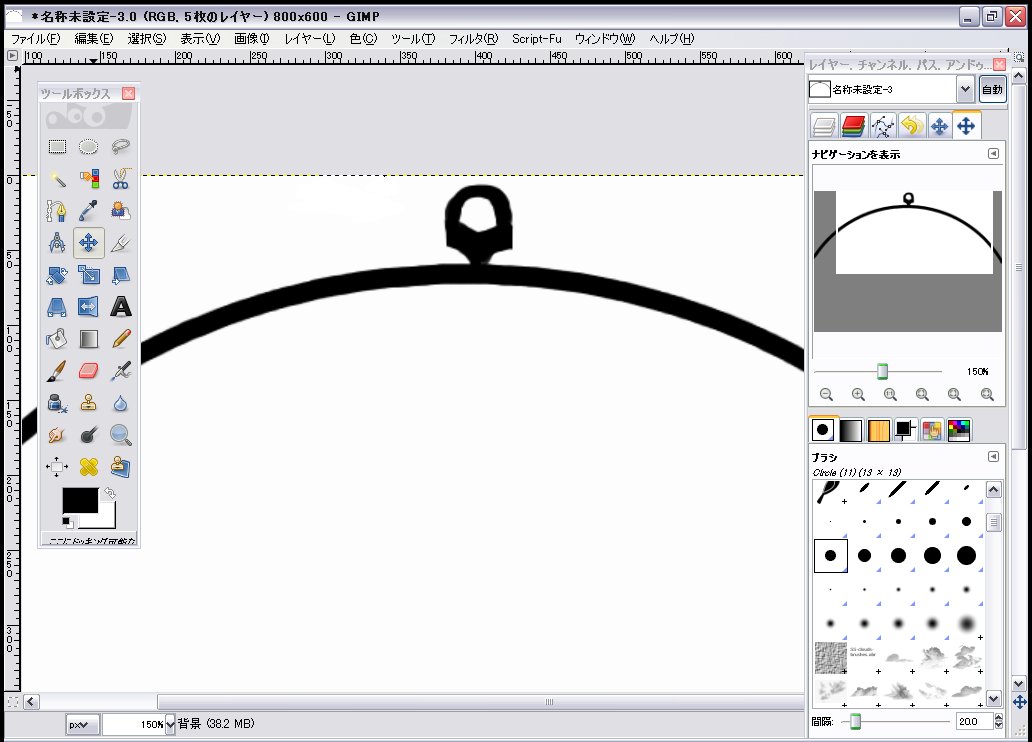Select the Move tool in toolbox
1032x742 pixels.
pos(89,243)
